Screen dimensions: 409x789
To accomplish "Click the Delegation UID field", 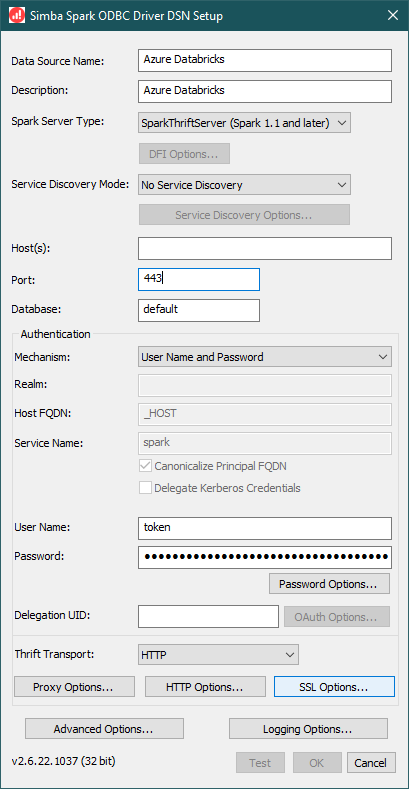I will [208, 617].
